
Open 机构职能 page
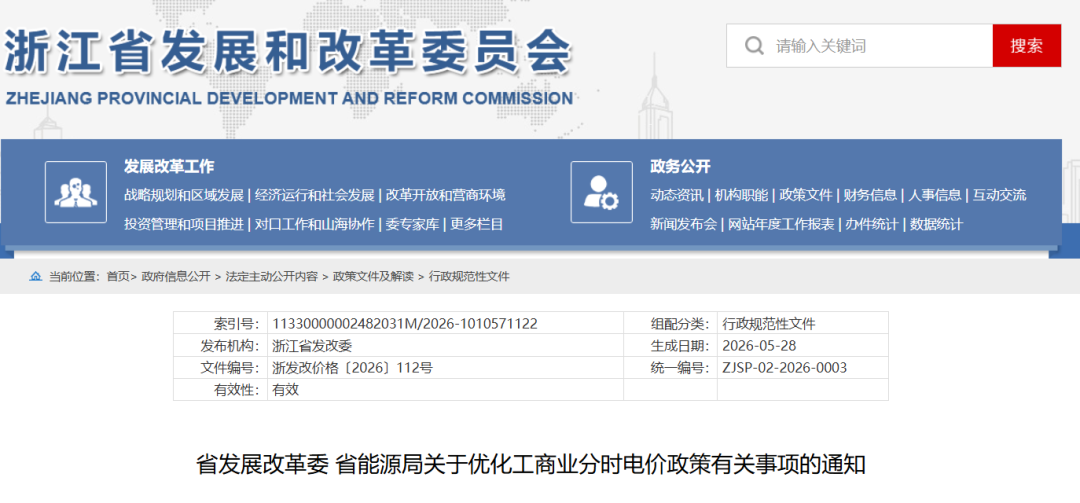click(741, 195)
